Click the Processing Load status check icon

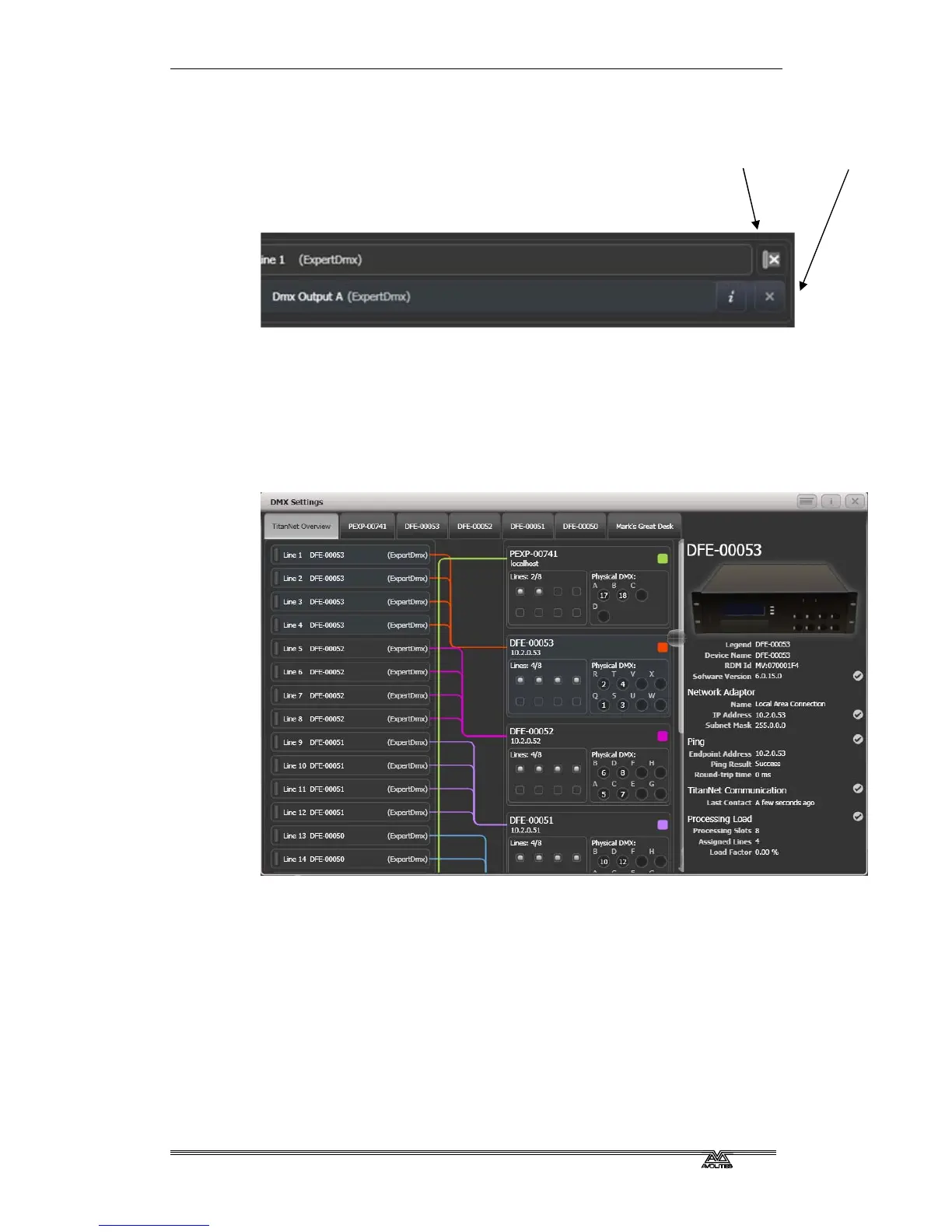point(858,817)
